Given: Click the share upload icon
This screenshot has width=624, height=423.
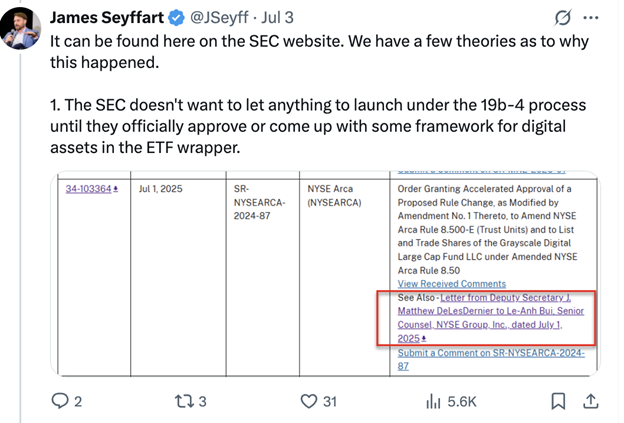Looking at the screenshot, I should pos(590,401).
